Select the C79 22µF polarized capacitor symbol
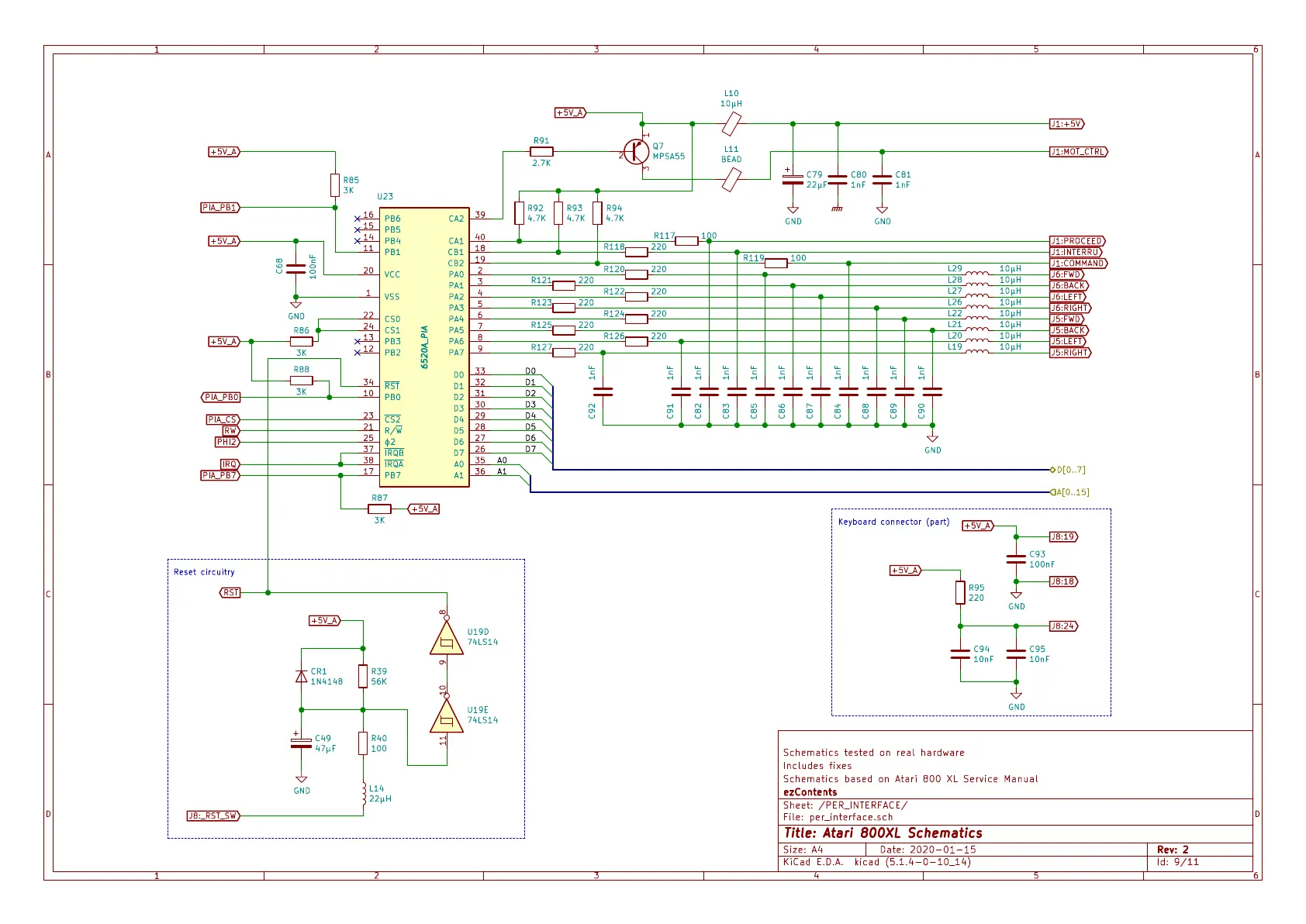This screenshot has height=924, width=1306. [x=793, y=179]
